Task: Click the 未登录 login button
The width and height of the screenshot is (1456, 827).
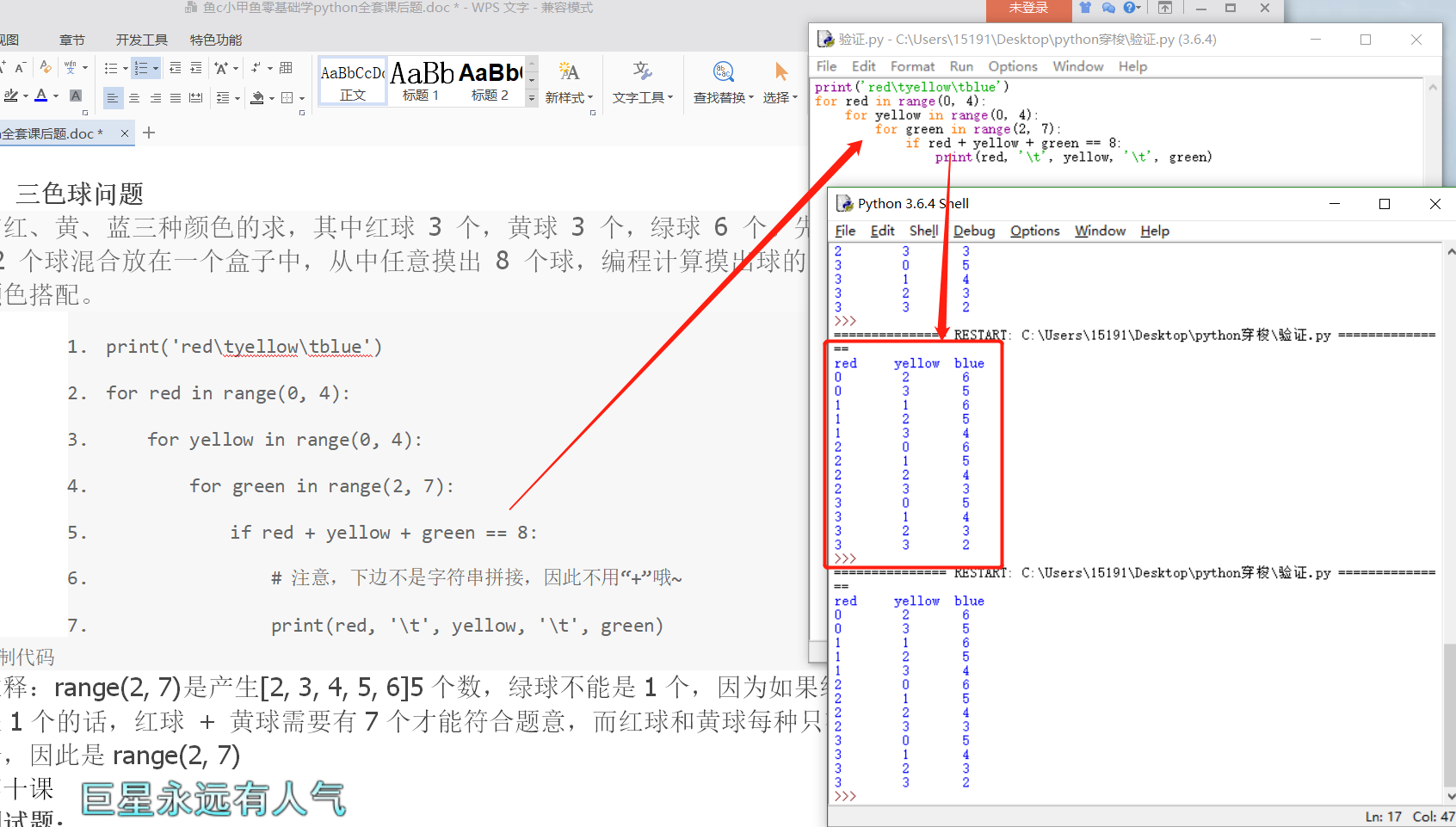Action: (x=1028, y=9)
